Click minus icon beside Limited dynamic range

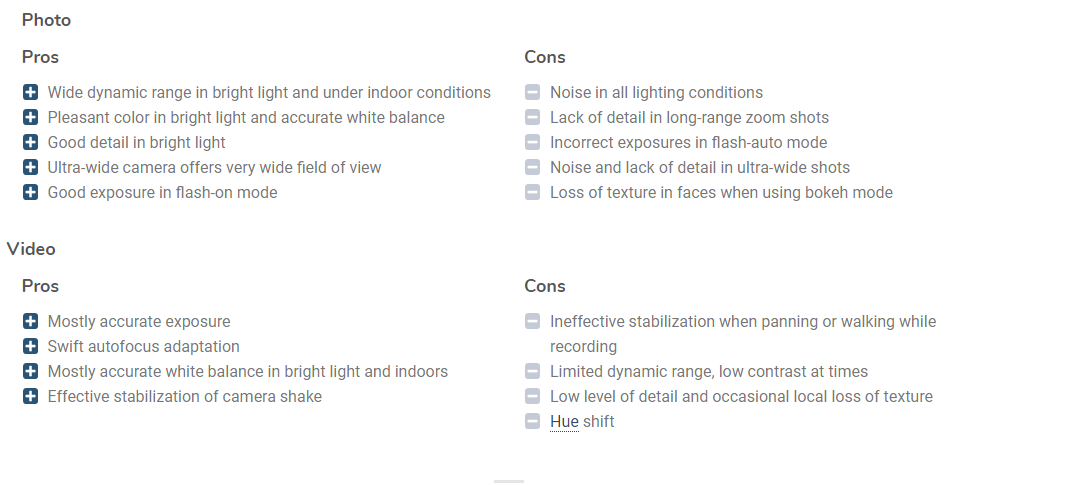533,371
